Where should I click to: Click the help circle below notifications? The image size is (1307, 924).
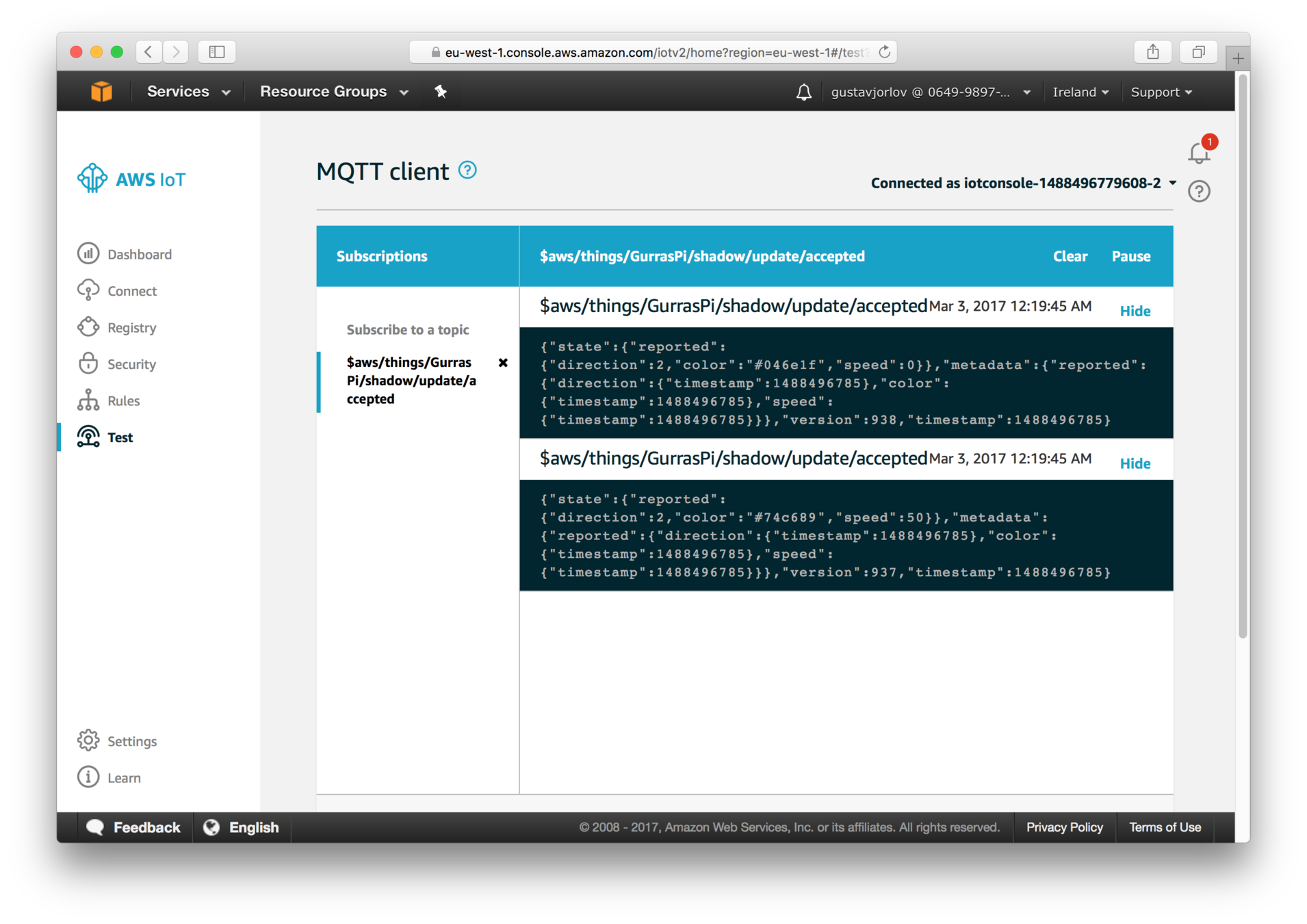click(1199, 191)
